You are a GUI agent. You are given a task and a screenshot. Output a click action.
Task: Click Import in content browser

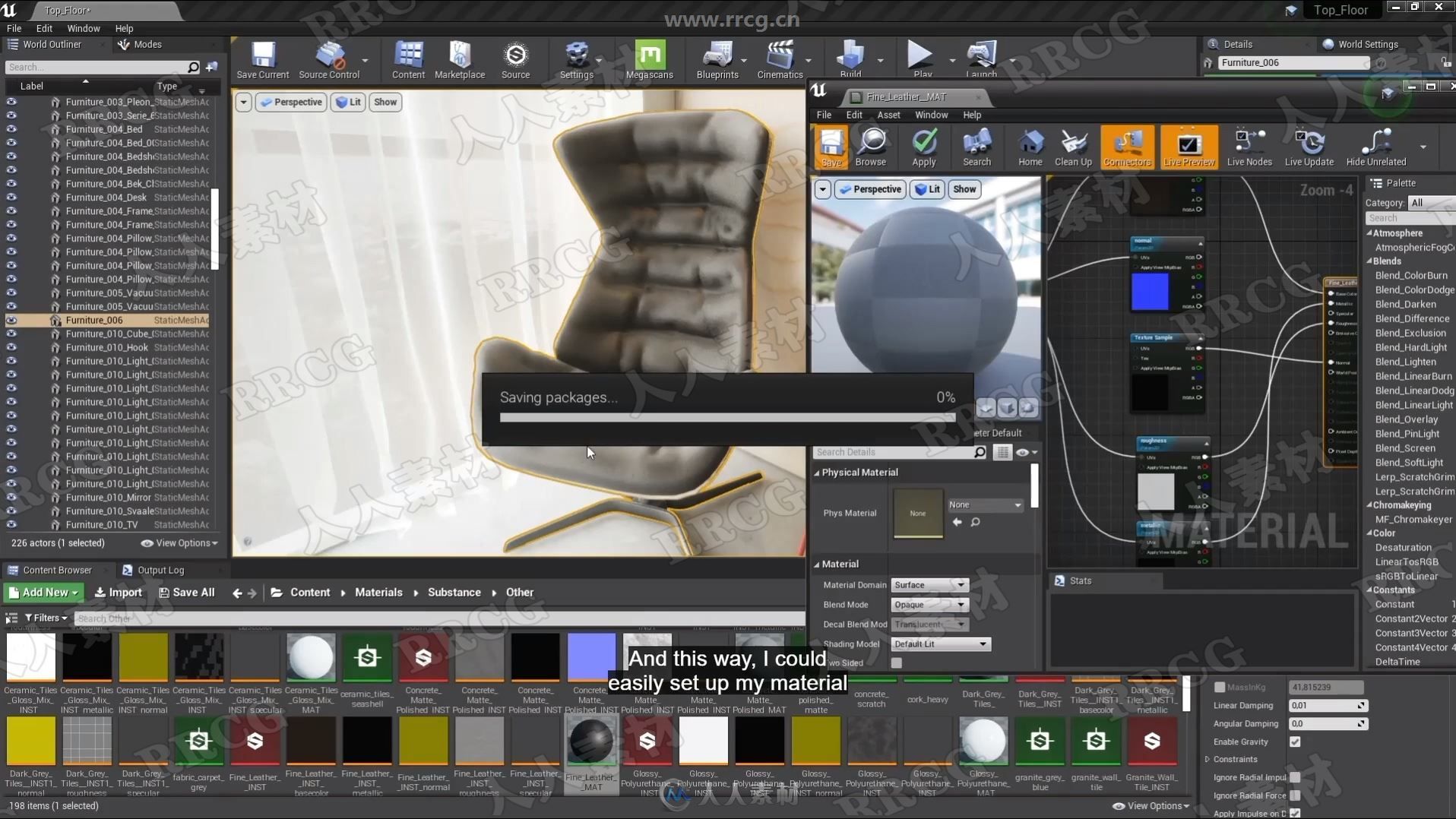point(118,593)
